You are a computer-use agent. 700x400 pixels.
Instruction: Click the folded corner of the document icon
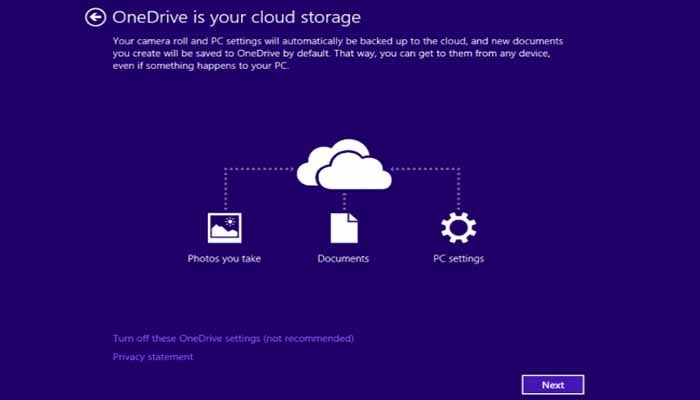(x=353, y=217)
